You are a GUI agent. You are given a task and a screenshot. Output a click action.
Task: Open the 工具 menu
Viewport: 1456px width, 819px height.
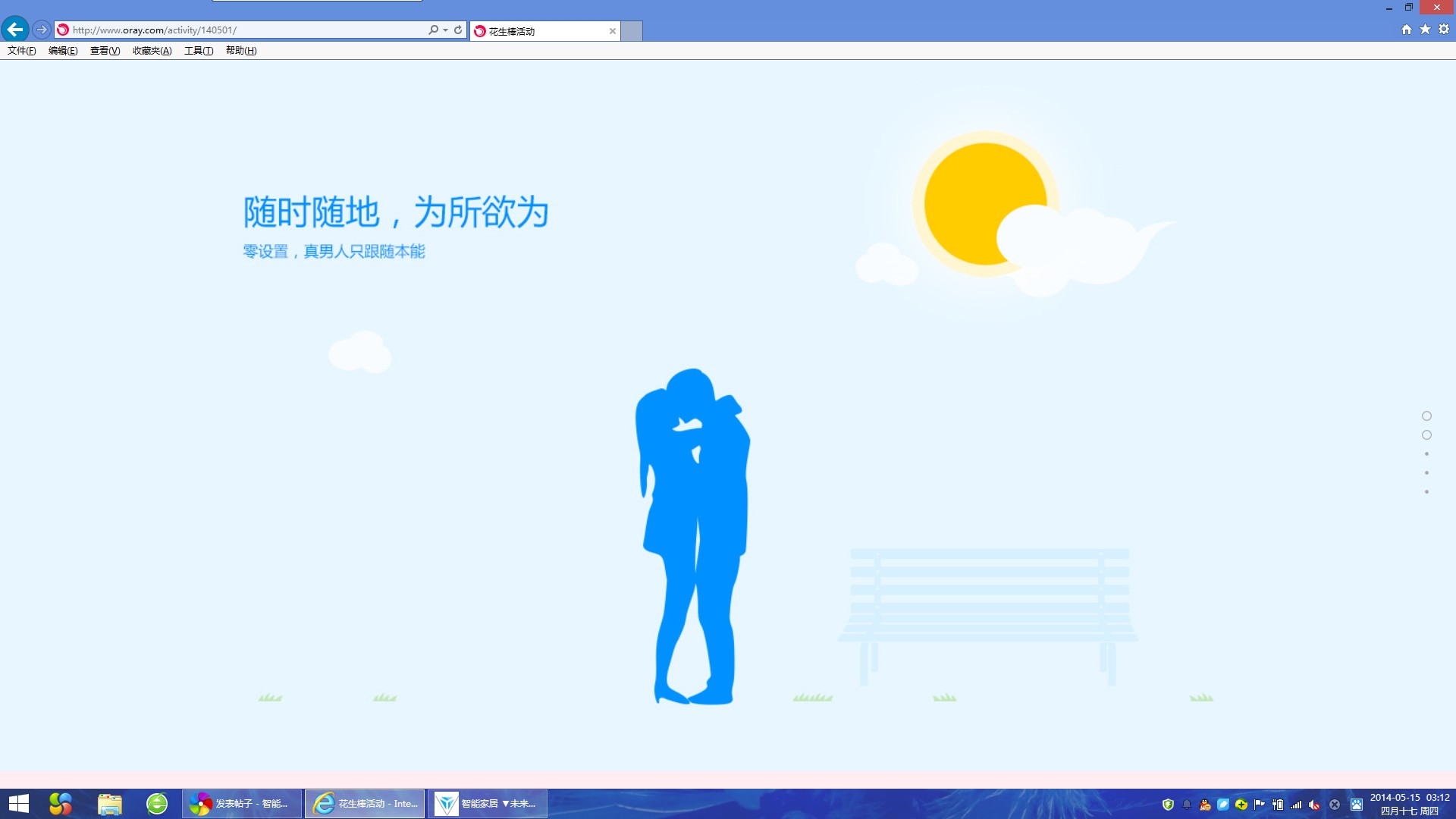[197, 51]
